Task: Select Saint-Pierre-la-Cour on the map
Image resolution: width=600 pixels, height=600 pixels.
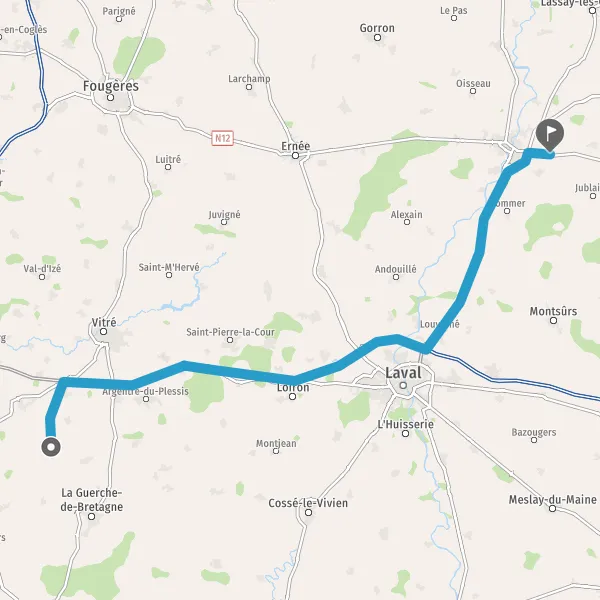Action: [x=230, y=332]
